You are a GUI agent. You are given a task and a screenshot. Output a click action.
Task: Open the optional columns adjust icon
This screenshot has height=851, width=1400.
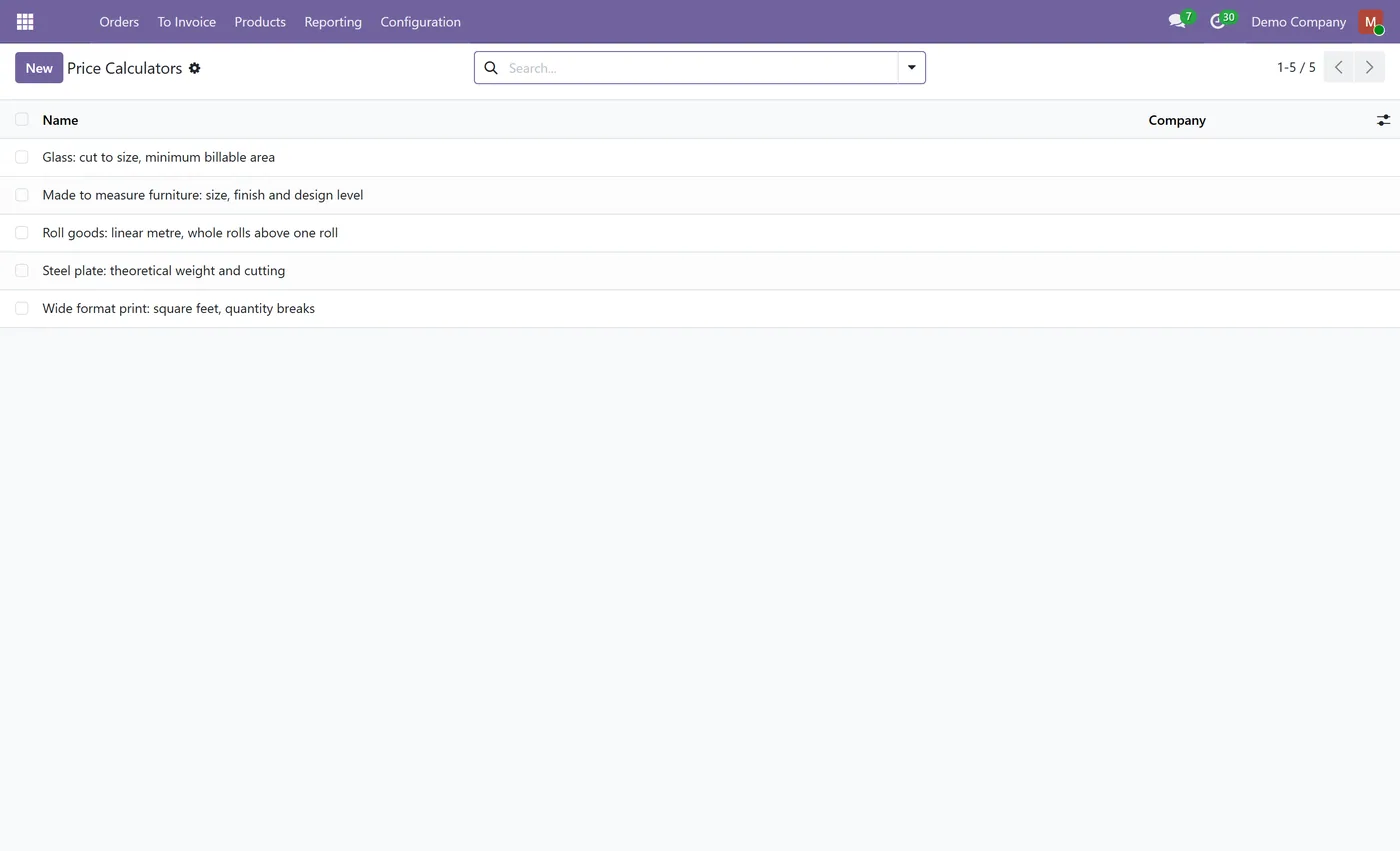[x=1383, y=120]
